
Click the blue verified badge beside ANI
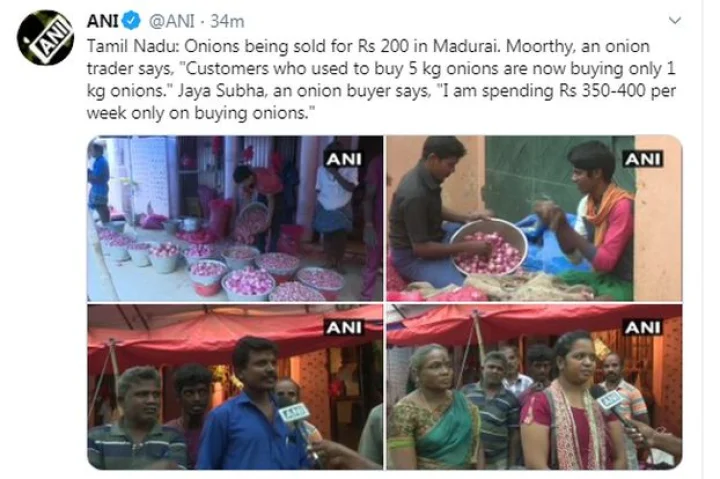(x=132, y=21)
